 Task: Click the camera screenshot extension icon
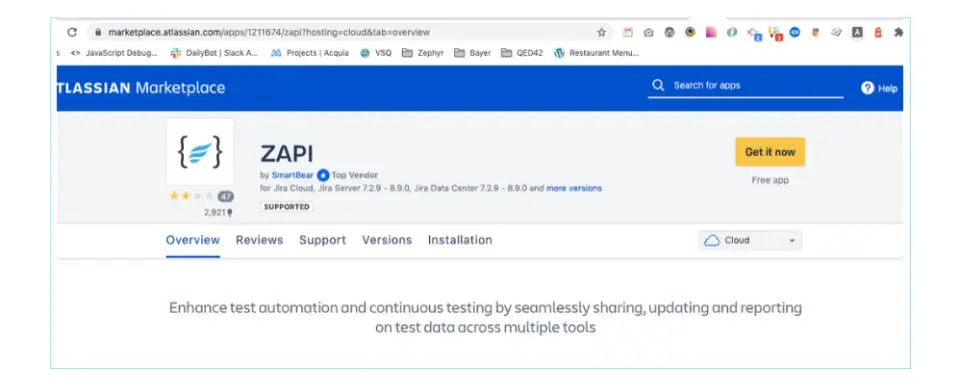click(648, 33)
